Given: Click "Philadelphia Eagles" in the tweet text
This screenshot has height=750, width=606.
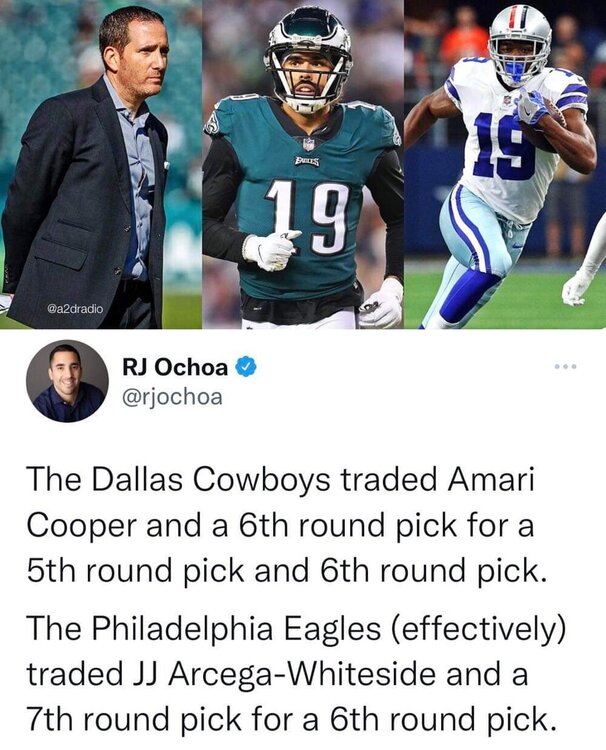Looking at the screenshot, I should click(x=236, y=629).
